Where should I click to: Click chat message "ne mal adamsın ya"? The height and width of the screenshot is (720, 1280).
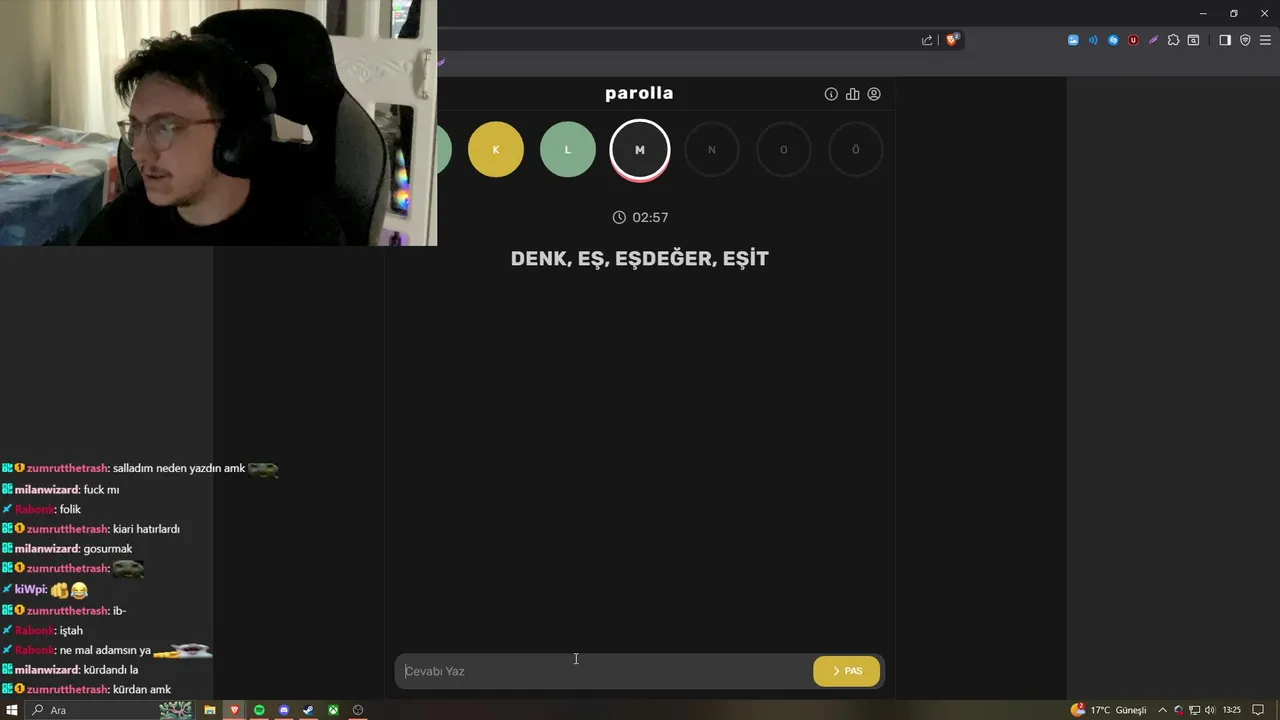(105, 650)
